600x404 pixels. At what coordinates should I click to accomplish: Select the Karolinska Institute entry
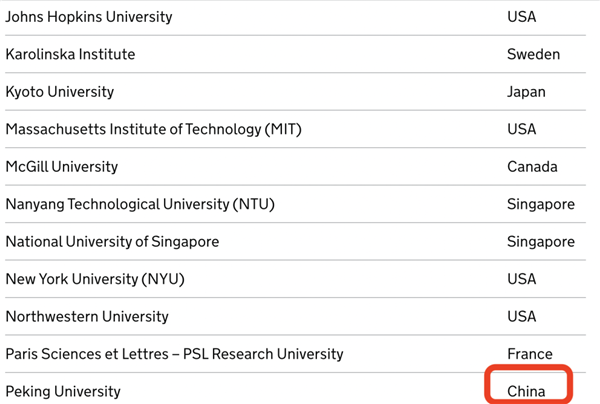[x=70, y=54]
